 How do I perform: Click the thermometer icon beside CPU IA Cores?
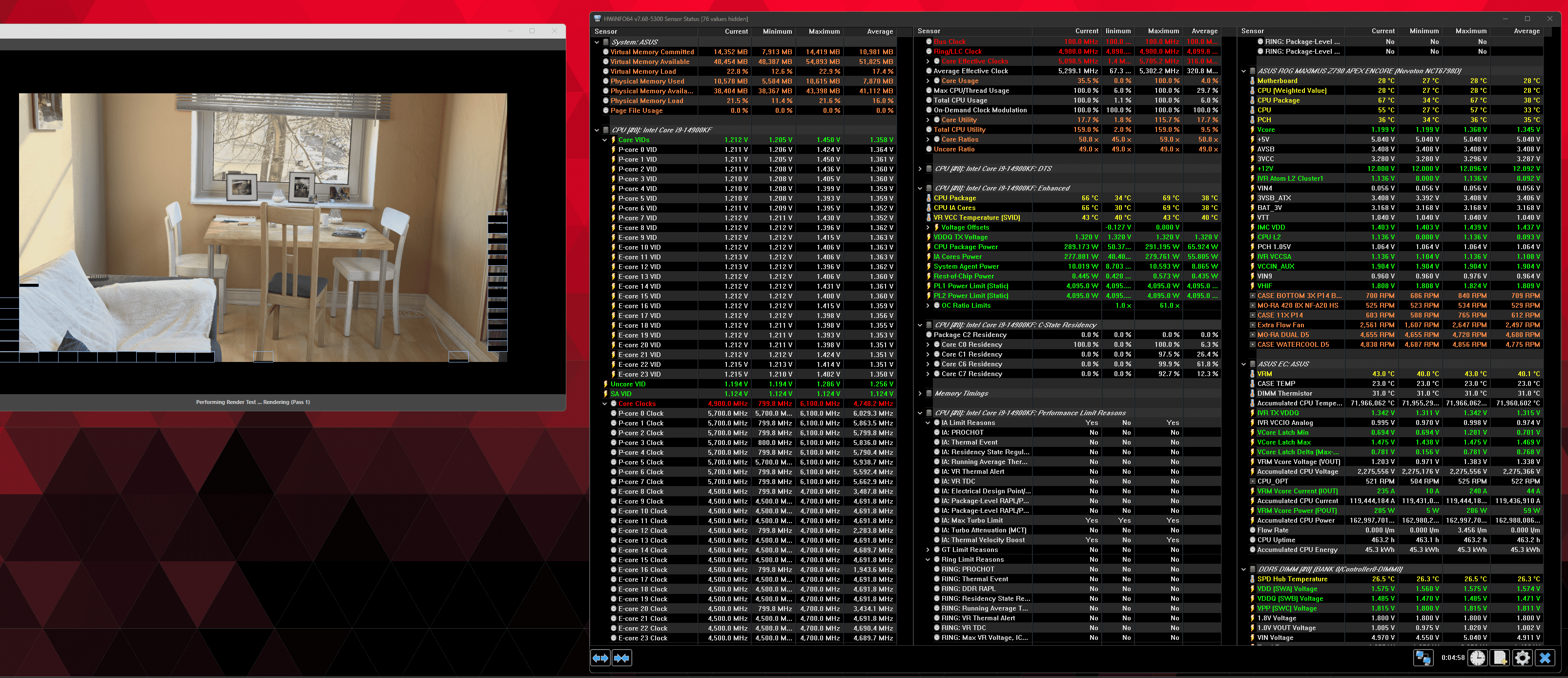929,208
